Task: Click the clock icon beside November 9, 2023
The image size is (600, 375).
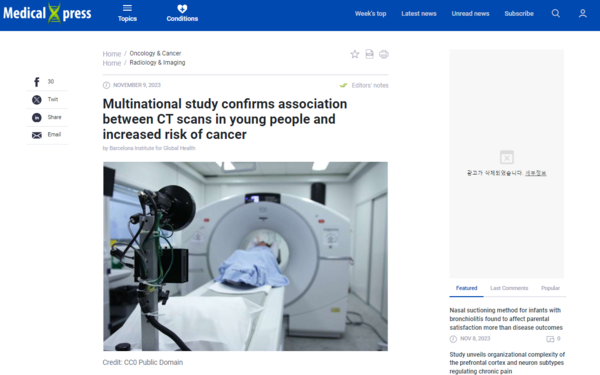Action: coord(106,85)
